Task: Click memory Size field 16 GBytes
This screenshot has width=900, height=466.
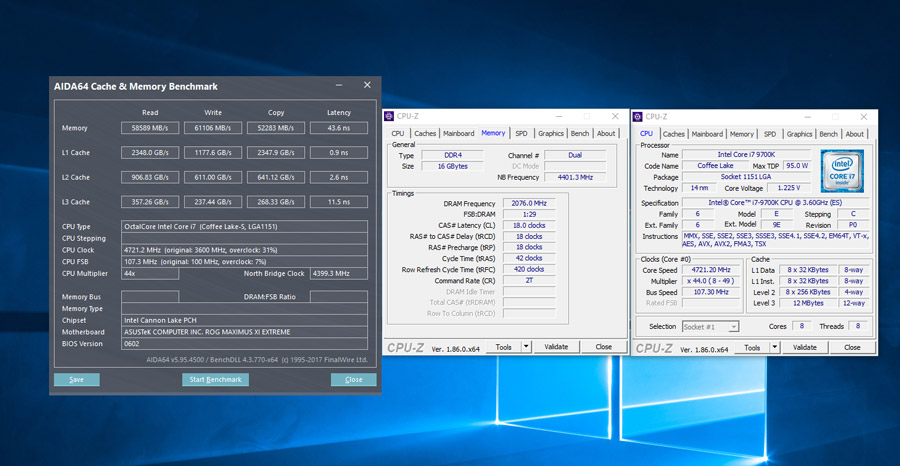Action: click(452, 166)
